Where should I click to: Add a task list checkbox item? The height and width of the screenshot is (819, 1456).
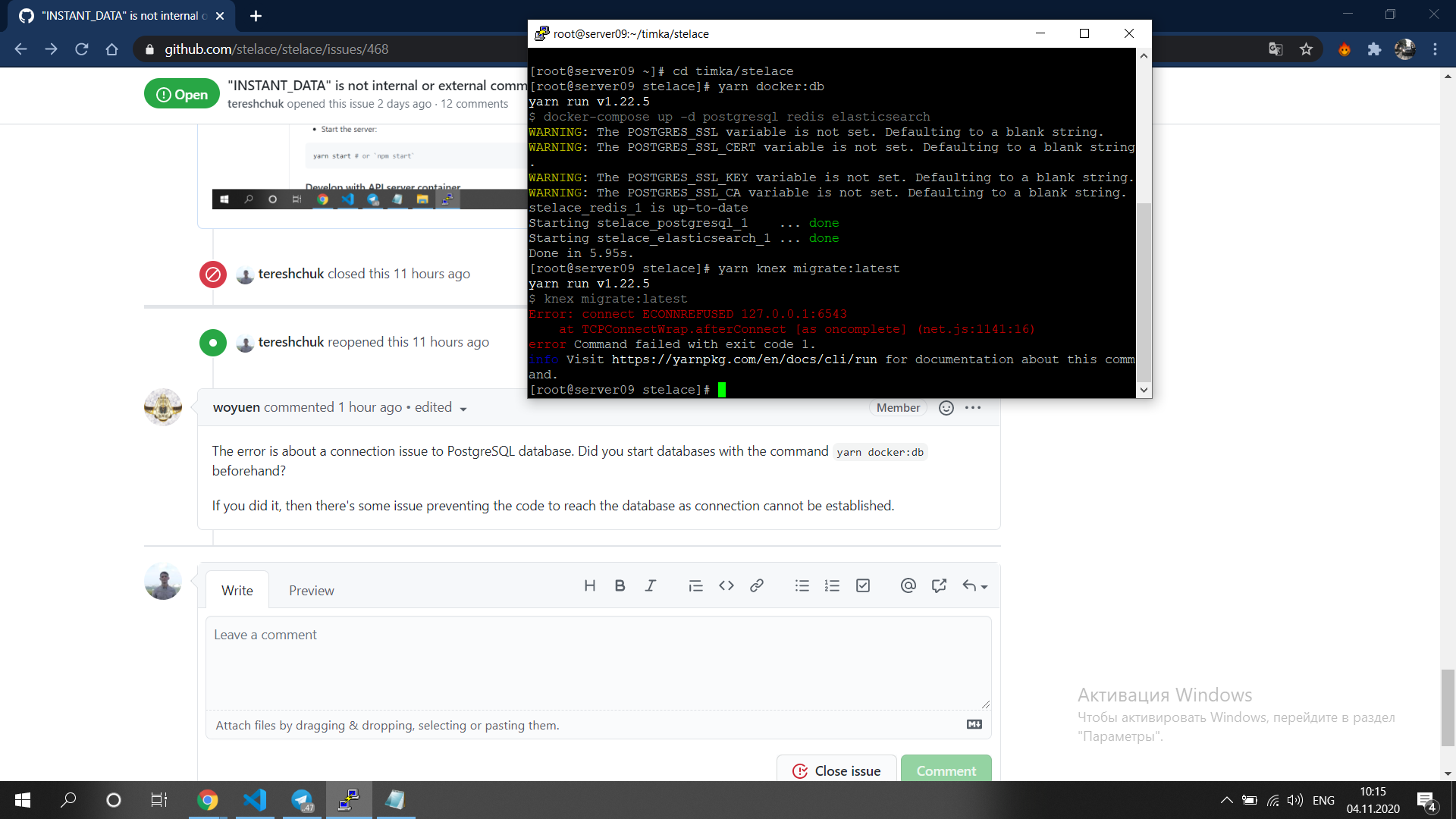pyautogui.click(x=862, y=585)
